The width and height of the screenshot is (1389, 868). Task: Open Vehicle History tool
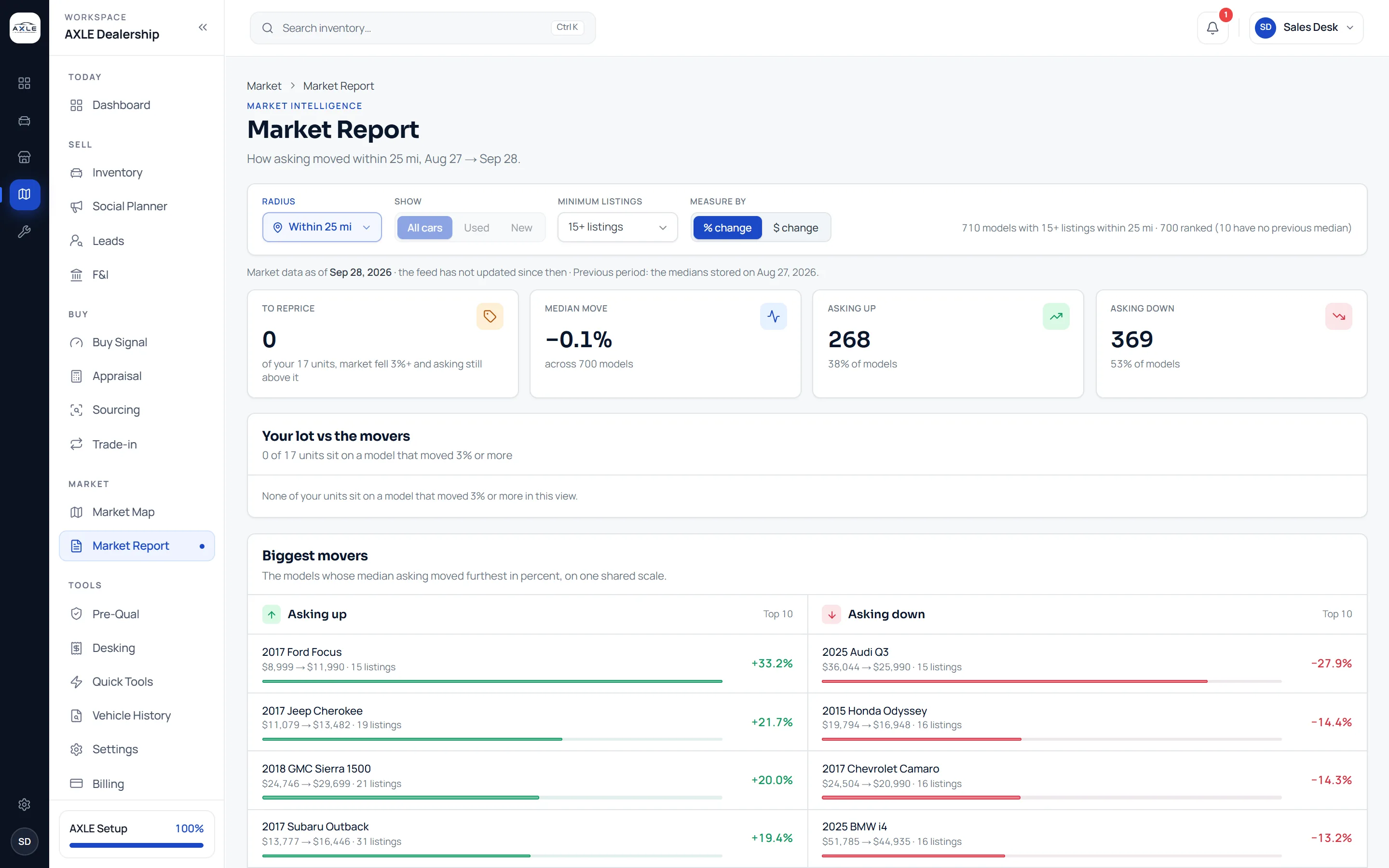click(x=136, y=715)
